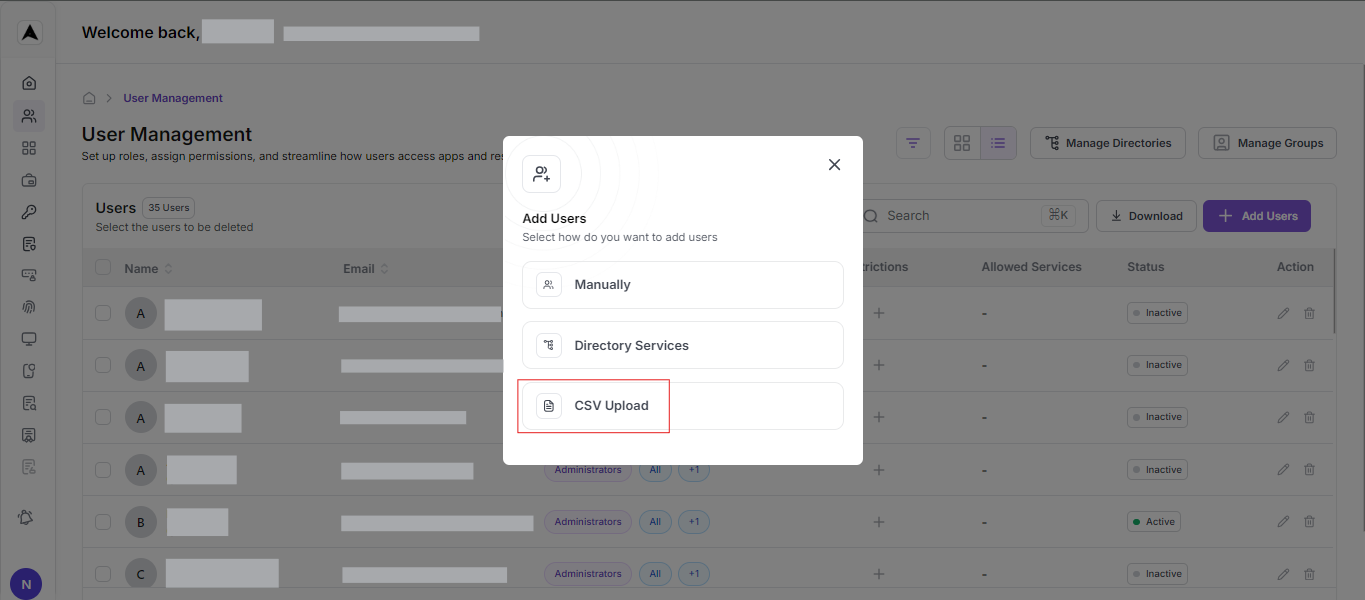Open the Users section icon in sidebar
The image size is (1365, 600).
tap(29, 115)
